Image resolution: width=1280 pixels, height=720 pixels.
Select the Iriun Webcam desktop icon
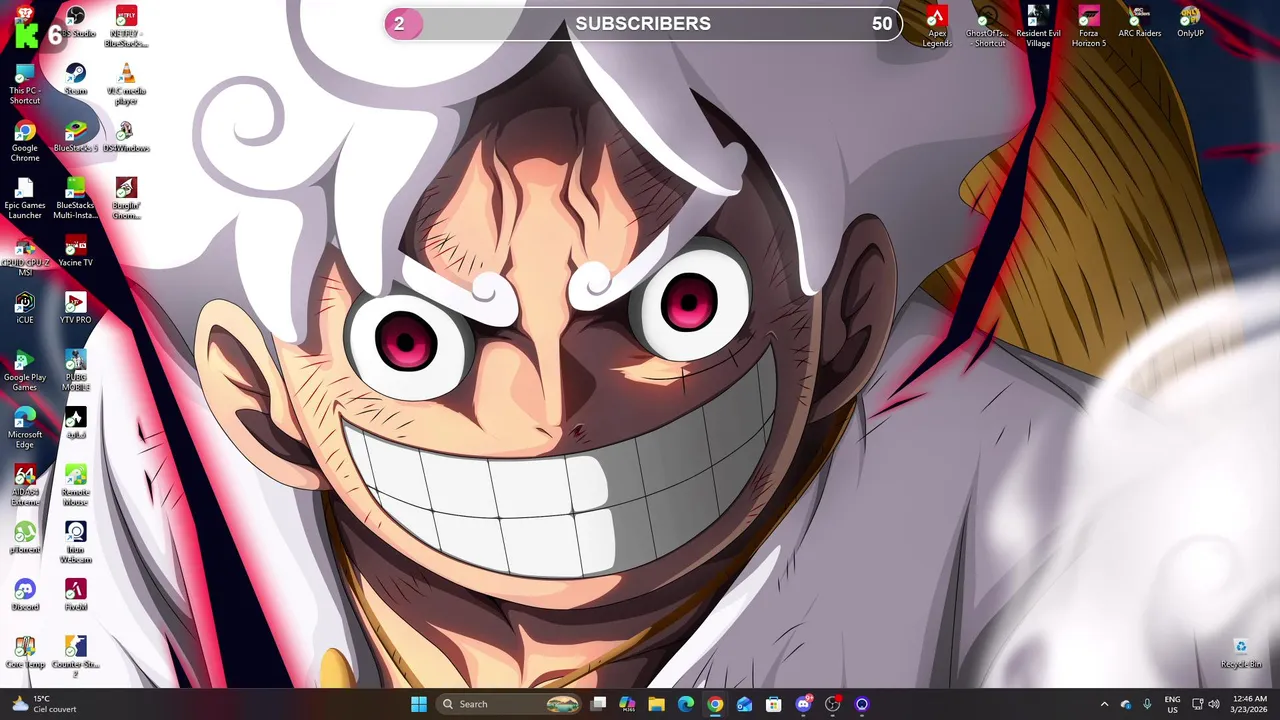click(75, 542)
